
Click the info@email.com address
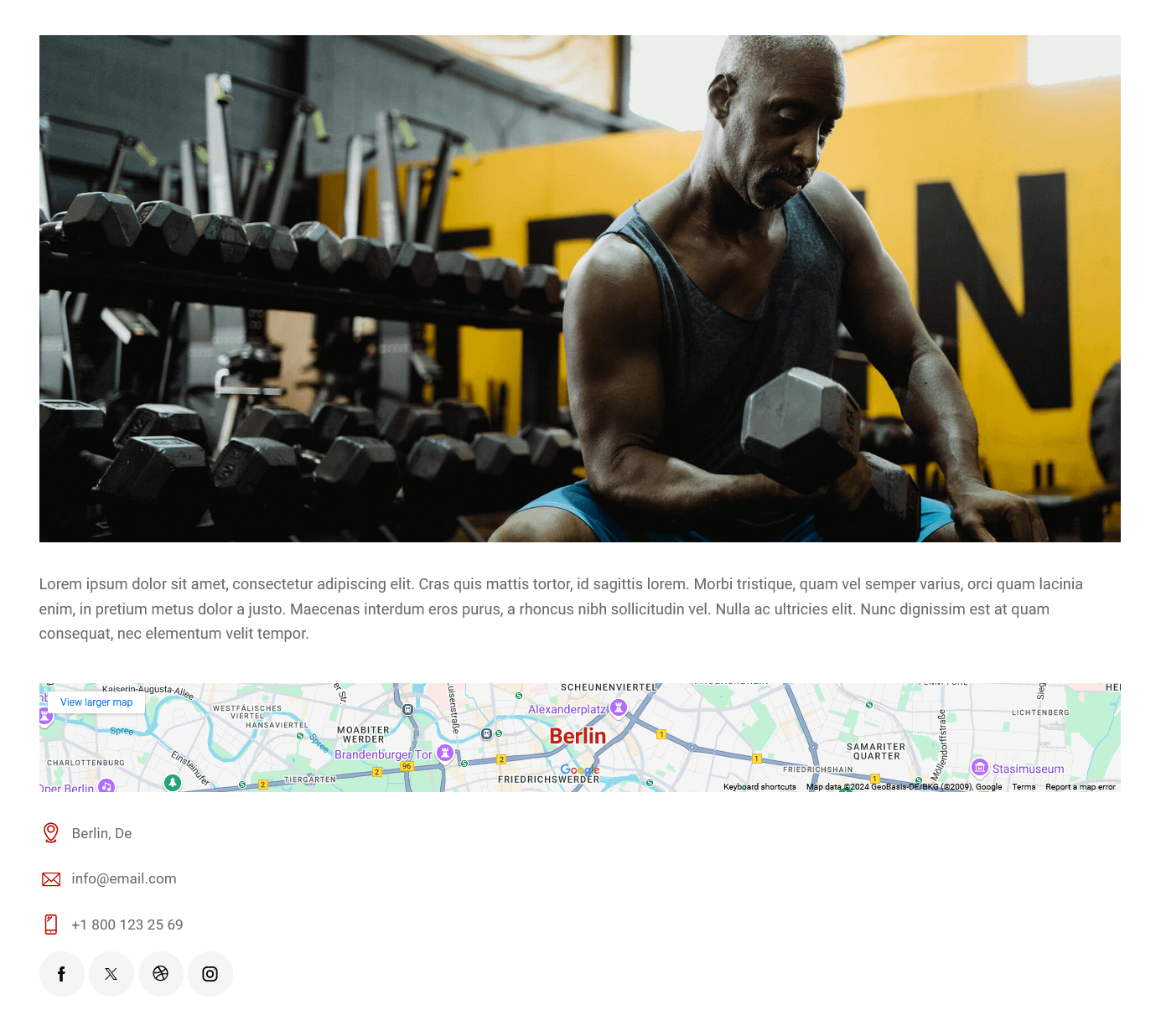tap(124, 878)
